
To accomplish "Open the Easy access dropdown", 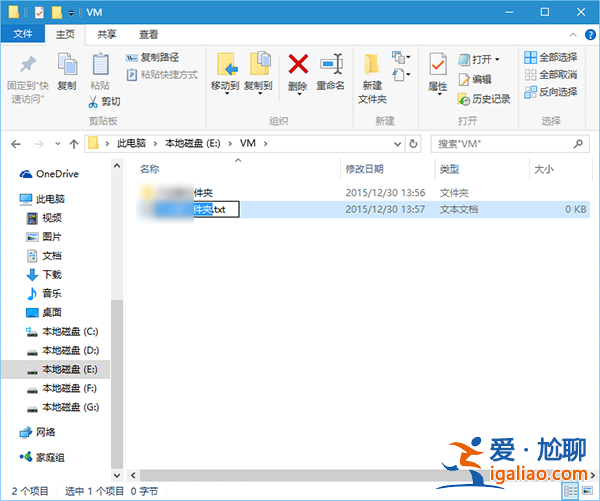I will point(401,74).
